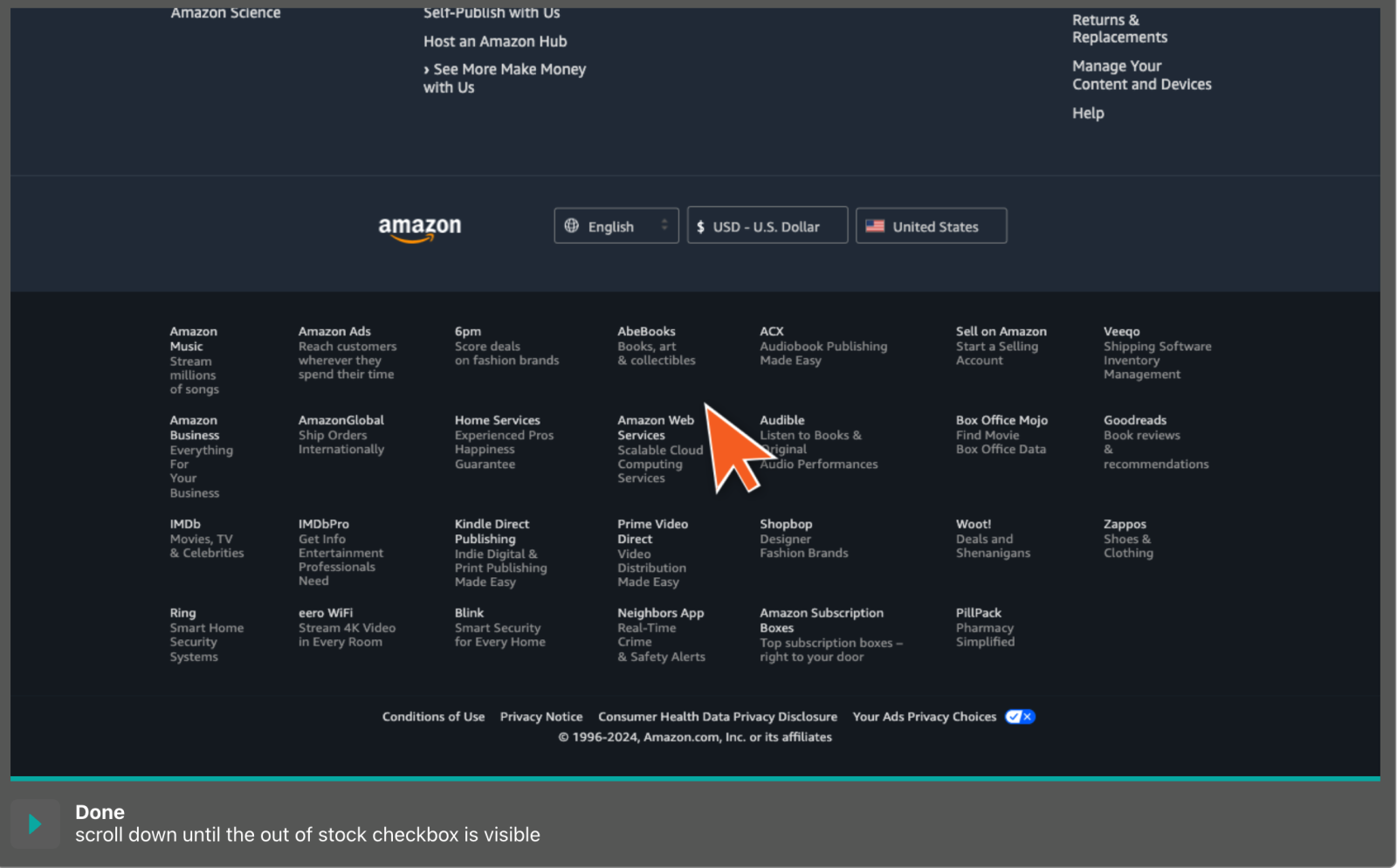Open the USD - U.S. Dollar currency selector
The image size is (1397, 868).
pyautogui.click(x=767, y=225)
